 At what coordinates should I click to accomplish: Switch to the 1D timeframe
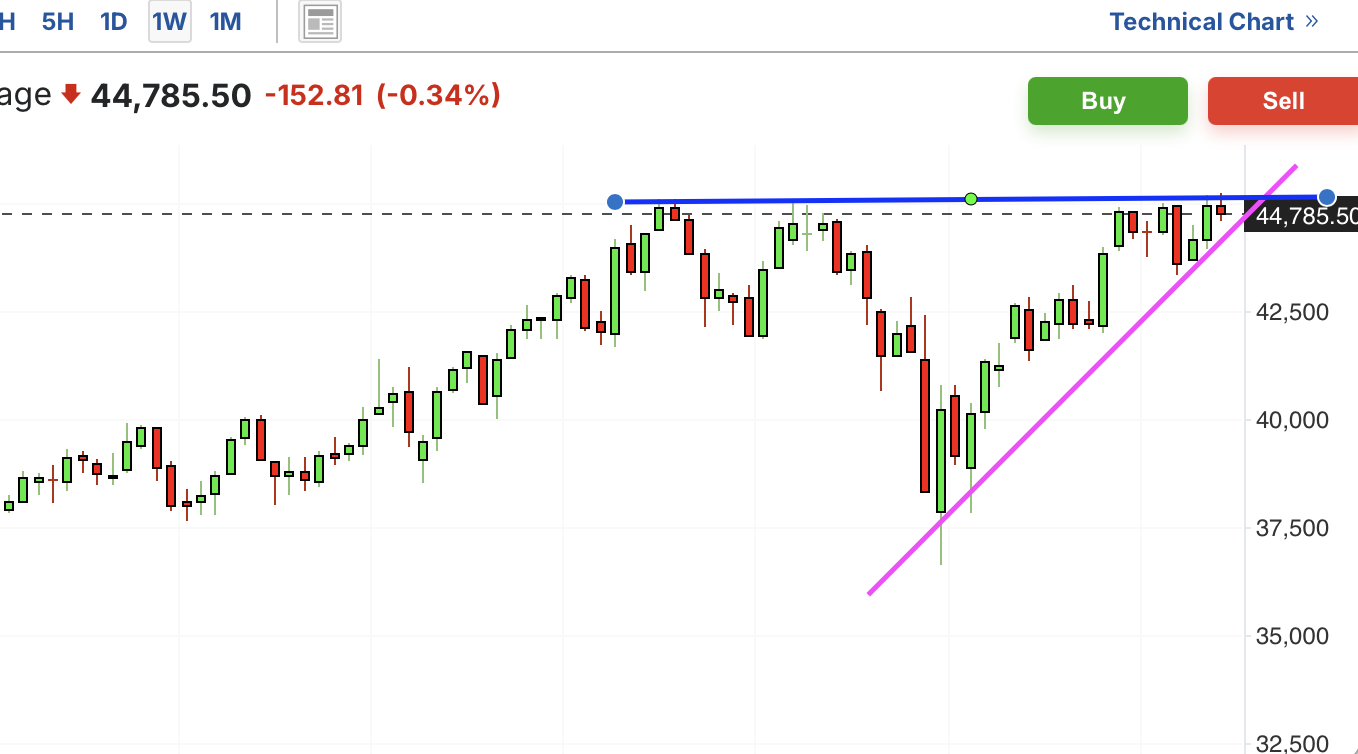click(x=114, y=21)
